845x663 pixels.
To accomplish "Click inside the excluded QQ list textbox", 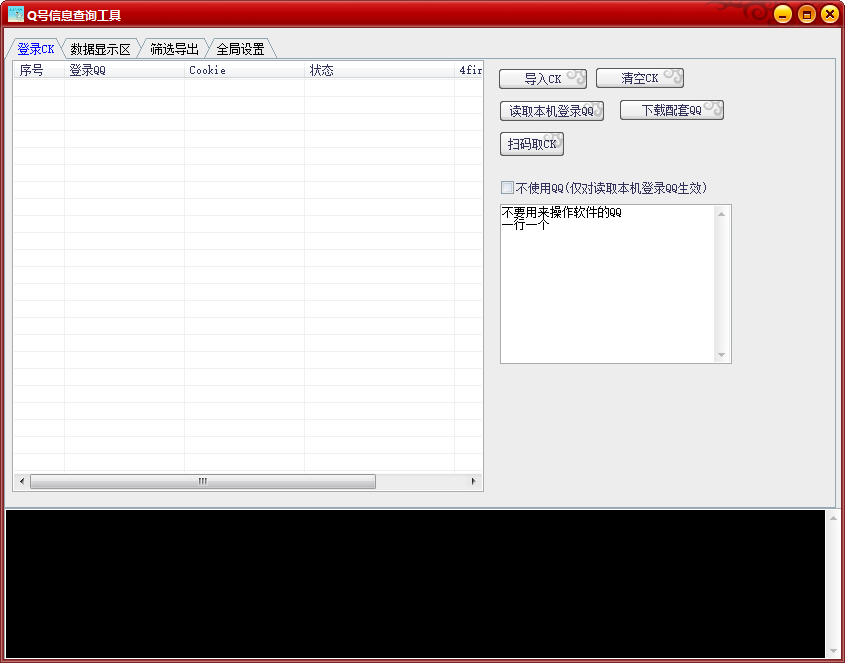I will click(607, 284).
